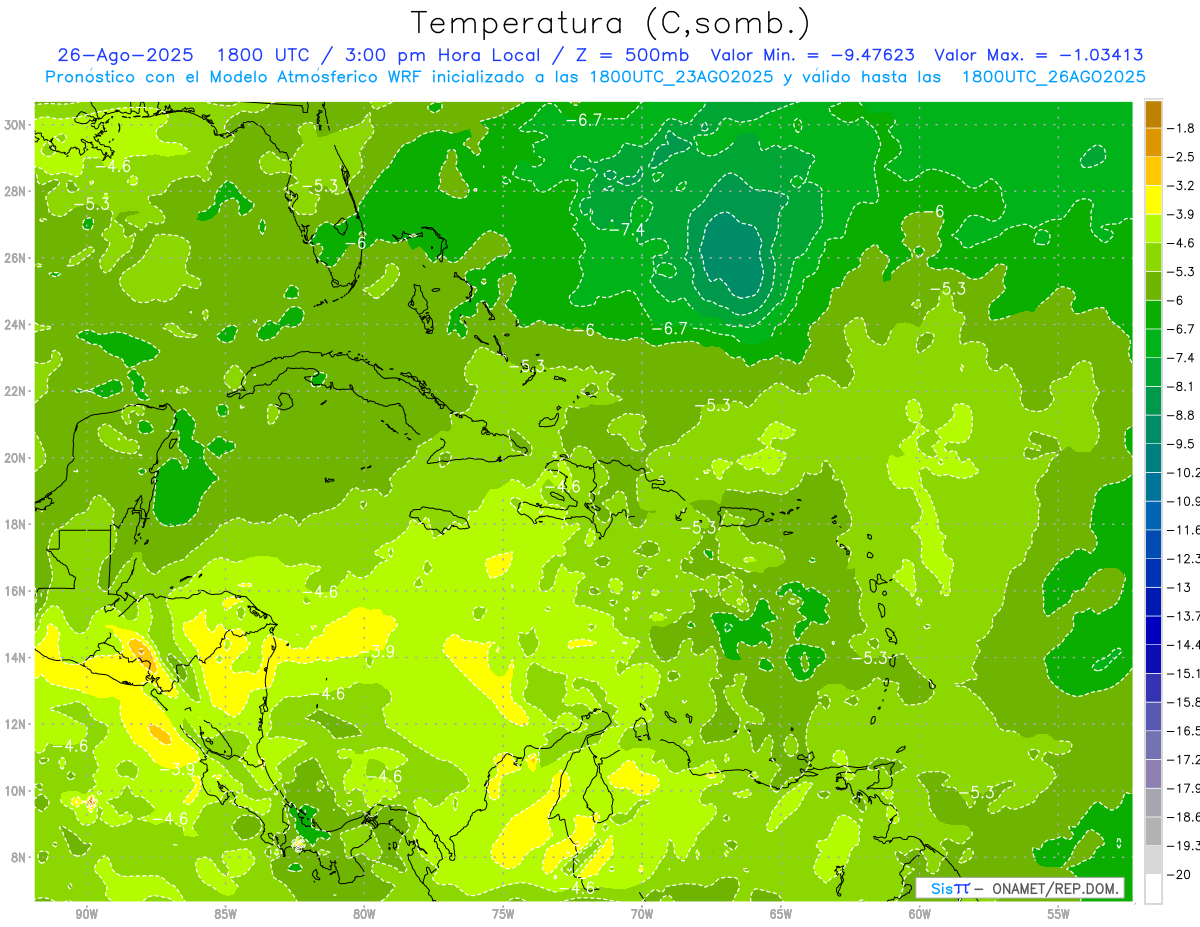This screenshot has height=927, width=1200.
Task: Click the 'Valor Max. = -1.03413' text
Action: point(1039,55)
